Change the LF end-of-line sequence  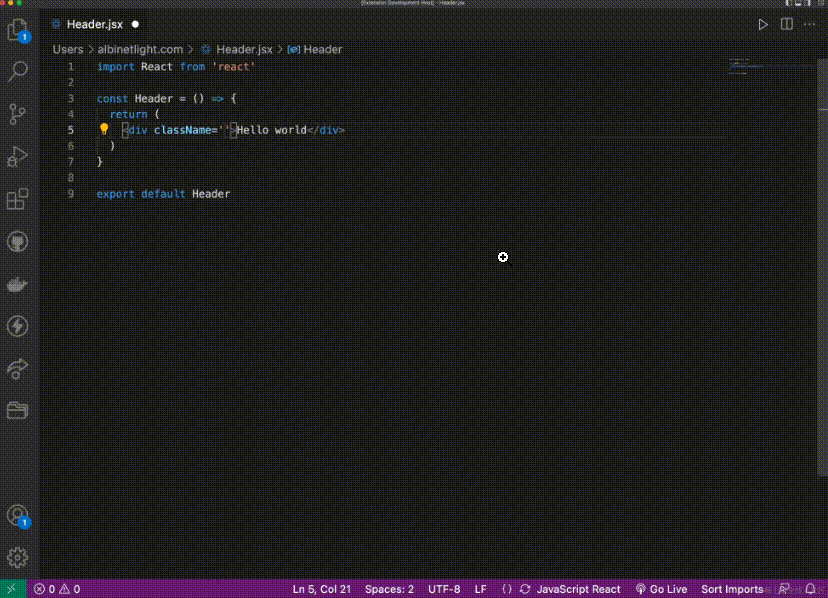[481, 588]
